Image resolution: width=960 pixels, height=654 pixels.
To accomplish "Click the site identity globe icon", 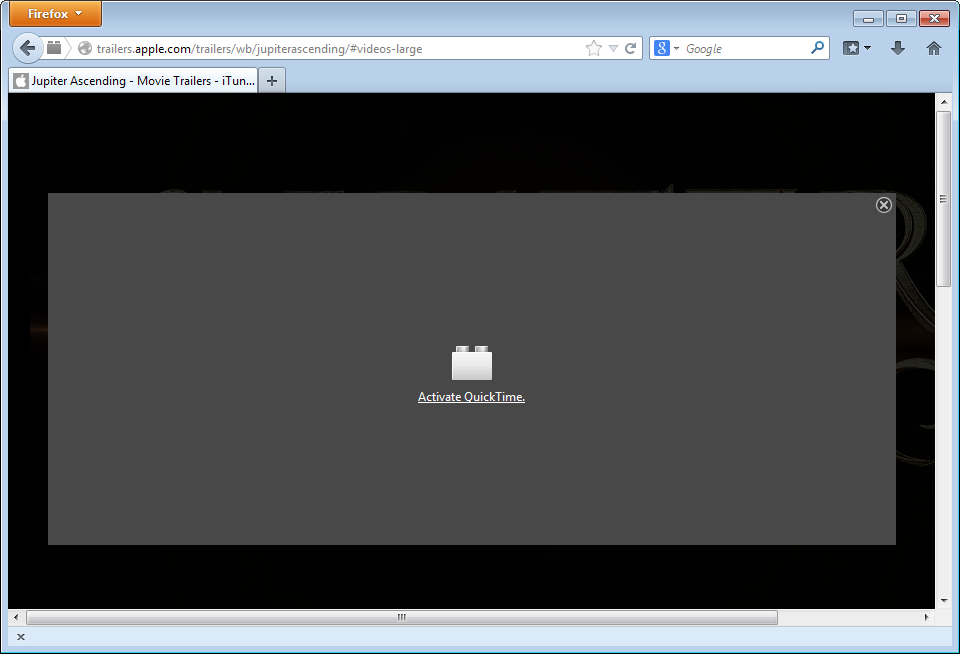I will coord(84,48).
